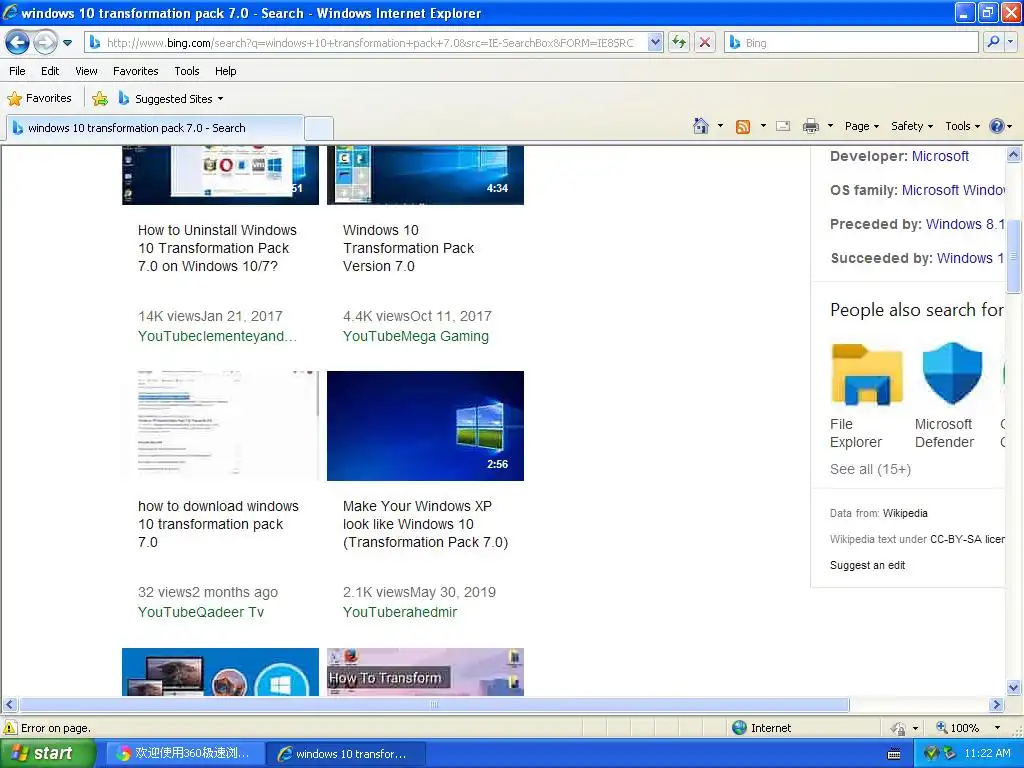Open how to download windows 10 transformation pack link
The height and width of the screenshot is (768, 1024).
[x=218, y=524]
